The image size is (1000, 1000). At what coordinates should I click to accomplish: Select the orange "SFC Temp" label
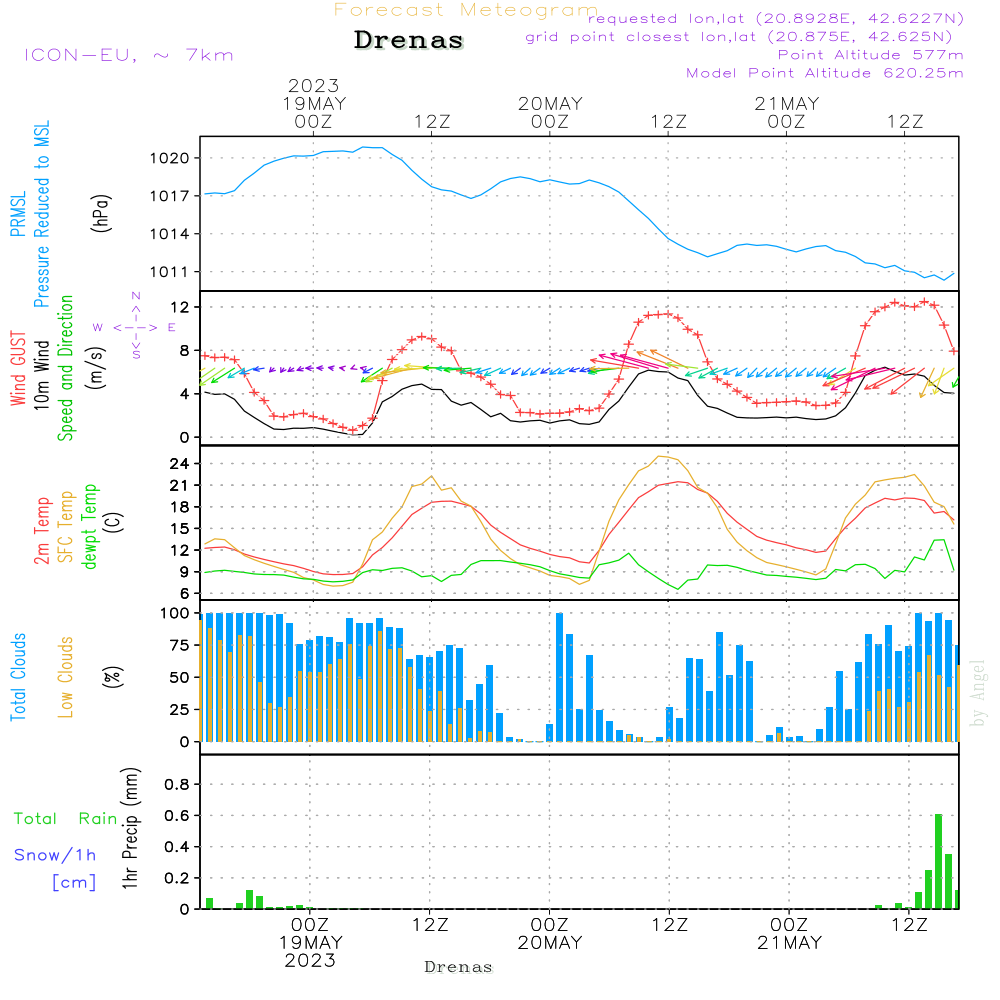pos(66,527)
